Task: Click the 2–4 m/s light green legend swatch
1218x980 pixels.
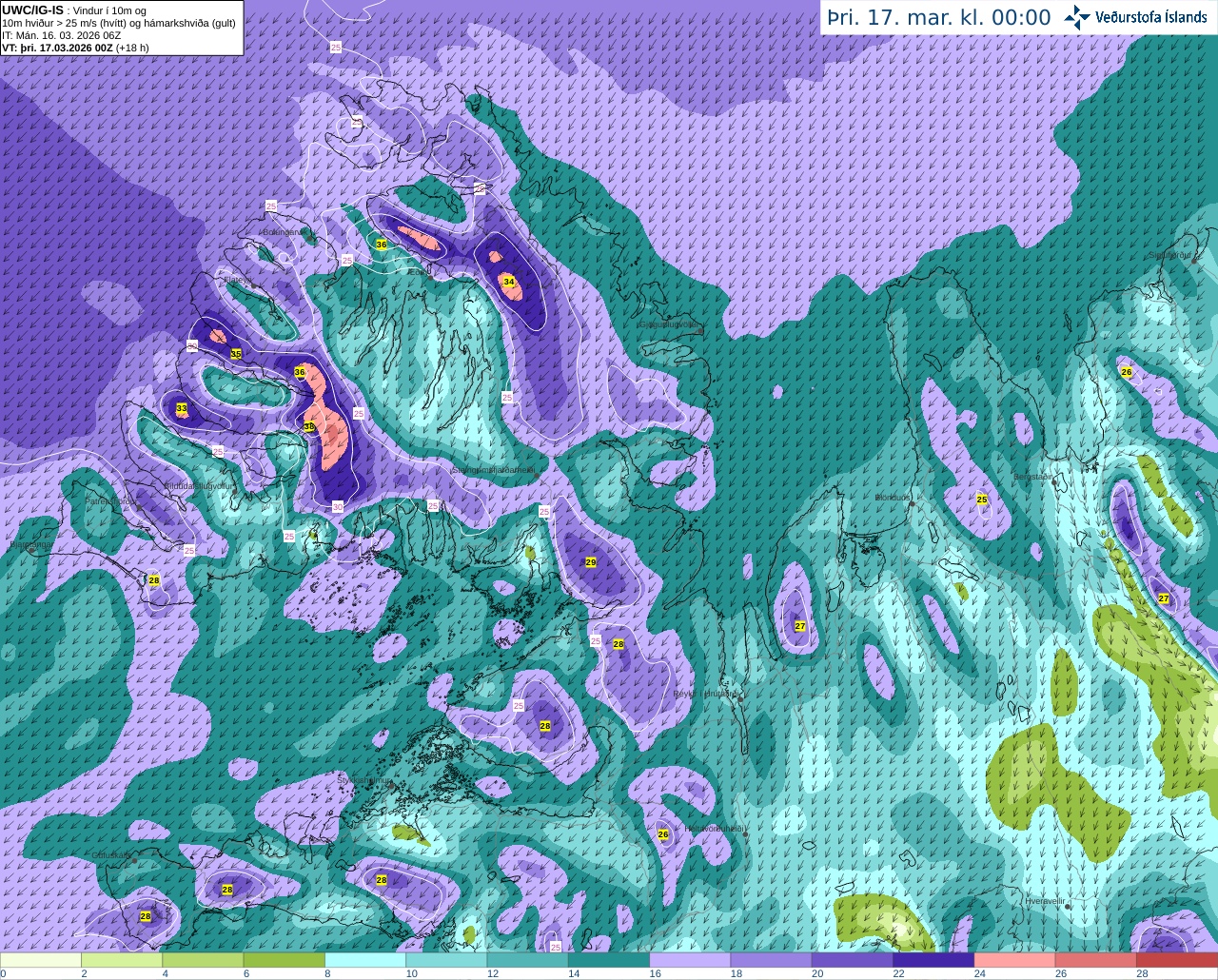Action: [x=122, y=960]
